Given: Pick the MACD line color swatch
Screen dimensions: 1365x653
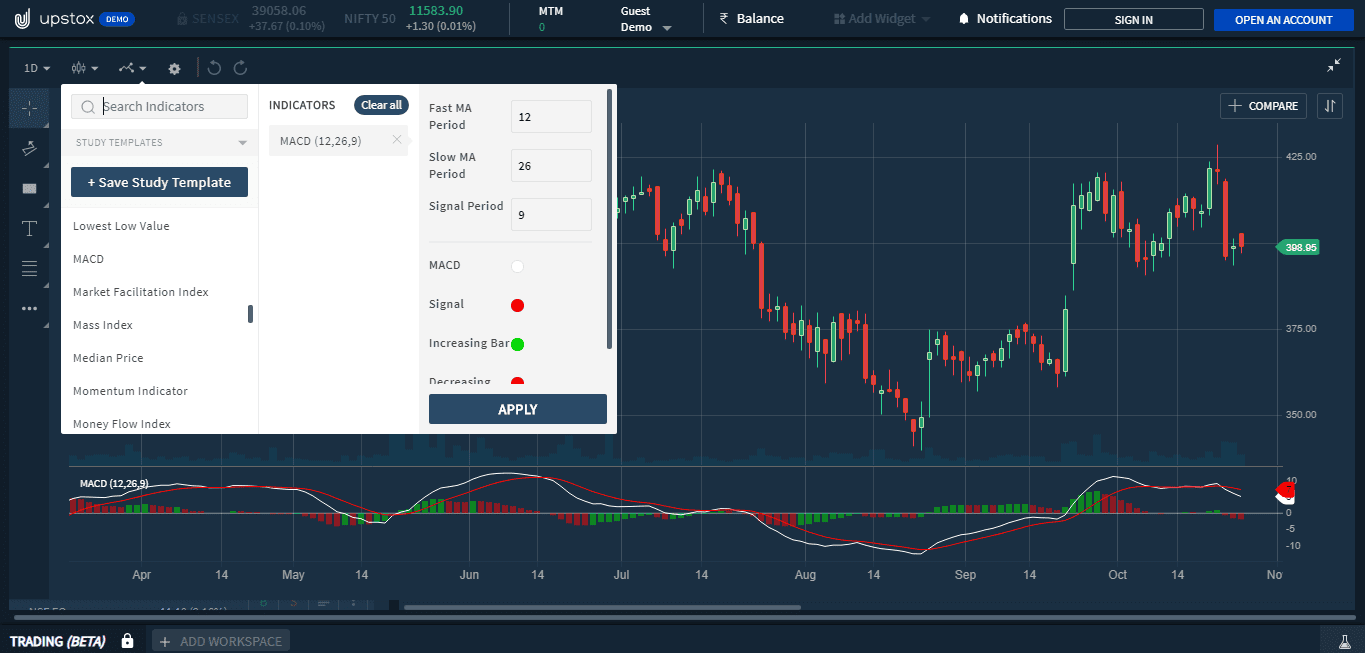Looking at the screenshot, I should coord(517,266).
